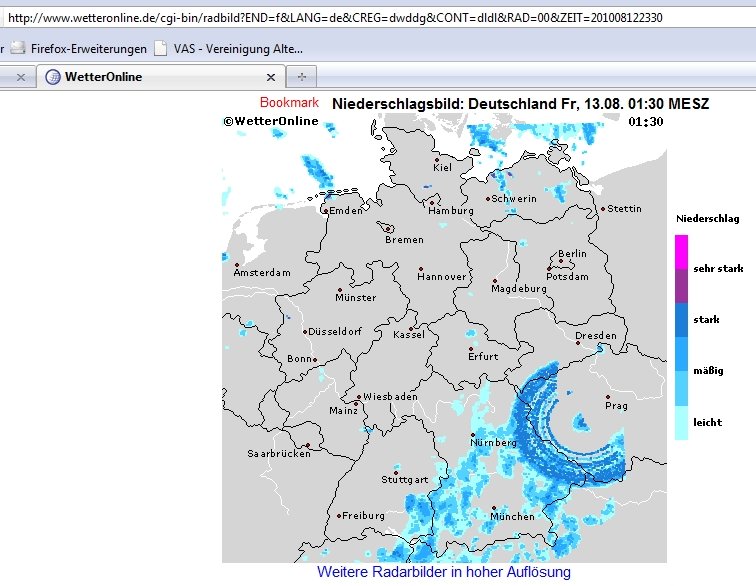The width and height of the screenshot is (756, 586).
Task: Click the Prag city label on the map
Action: 616,406
